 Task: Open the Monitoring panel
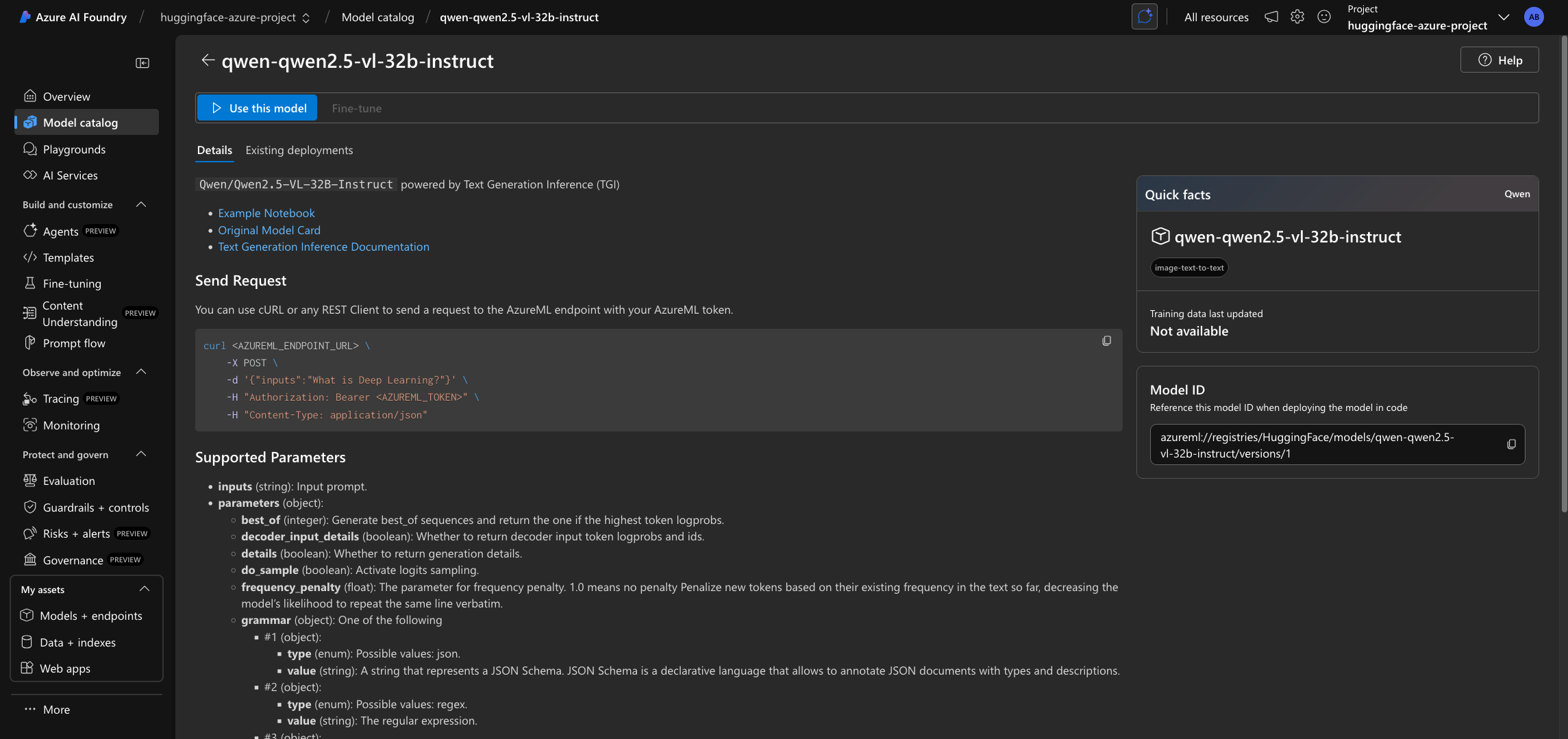[71, 425]
